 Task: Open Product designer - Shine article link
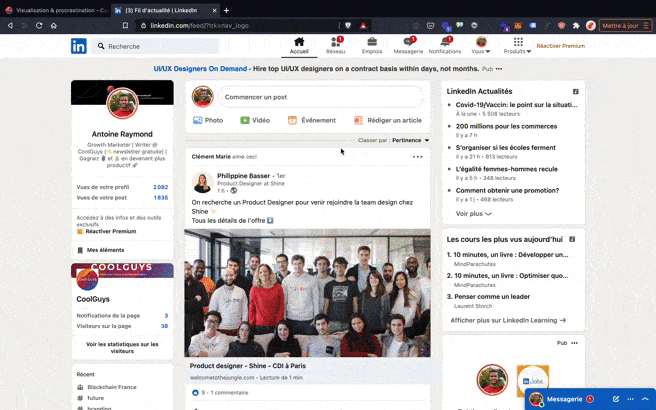click(248, 366)
